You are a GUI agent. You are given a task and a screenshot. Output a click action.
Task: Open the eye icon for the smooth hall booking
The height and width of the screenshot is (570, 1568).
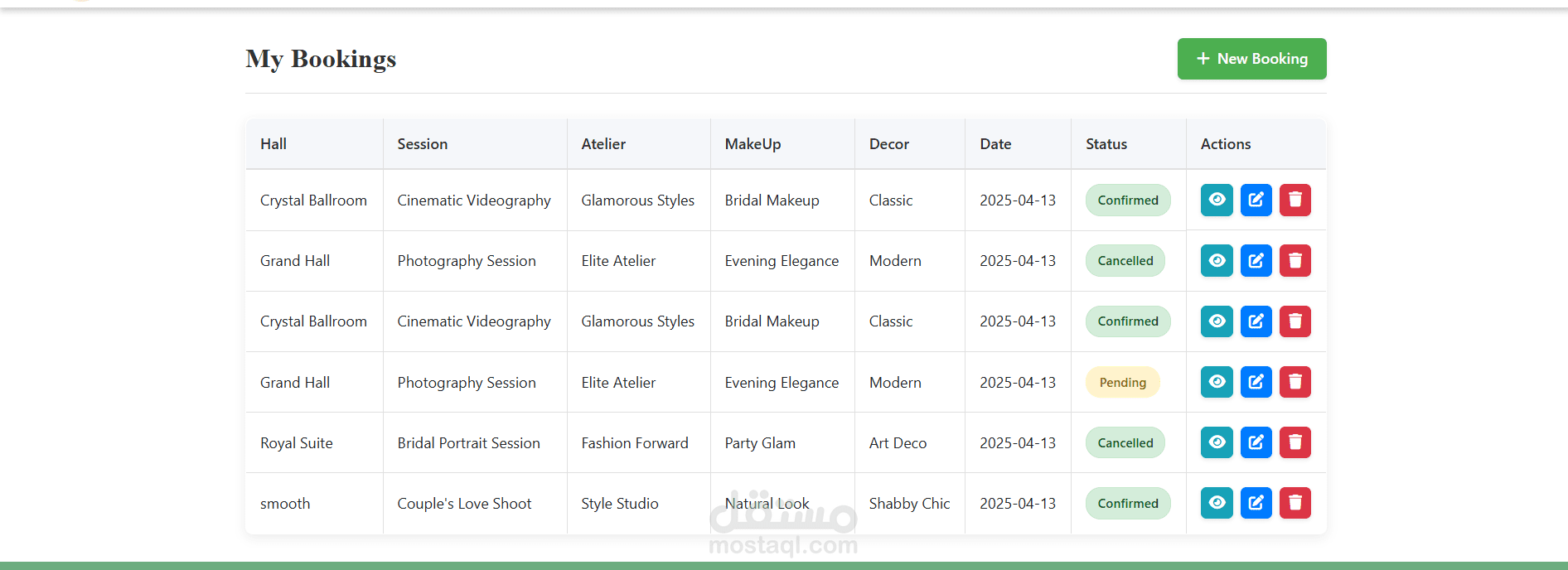(x=1217, y=503)
